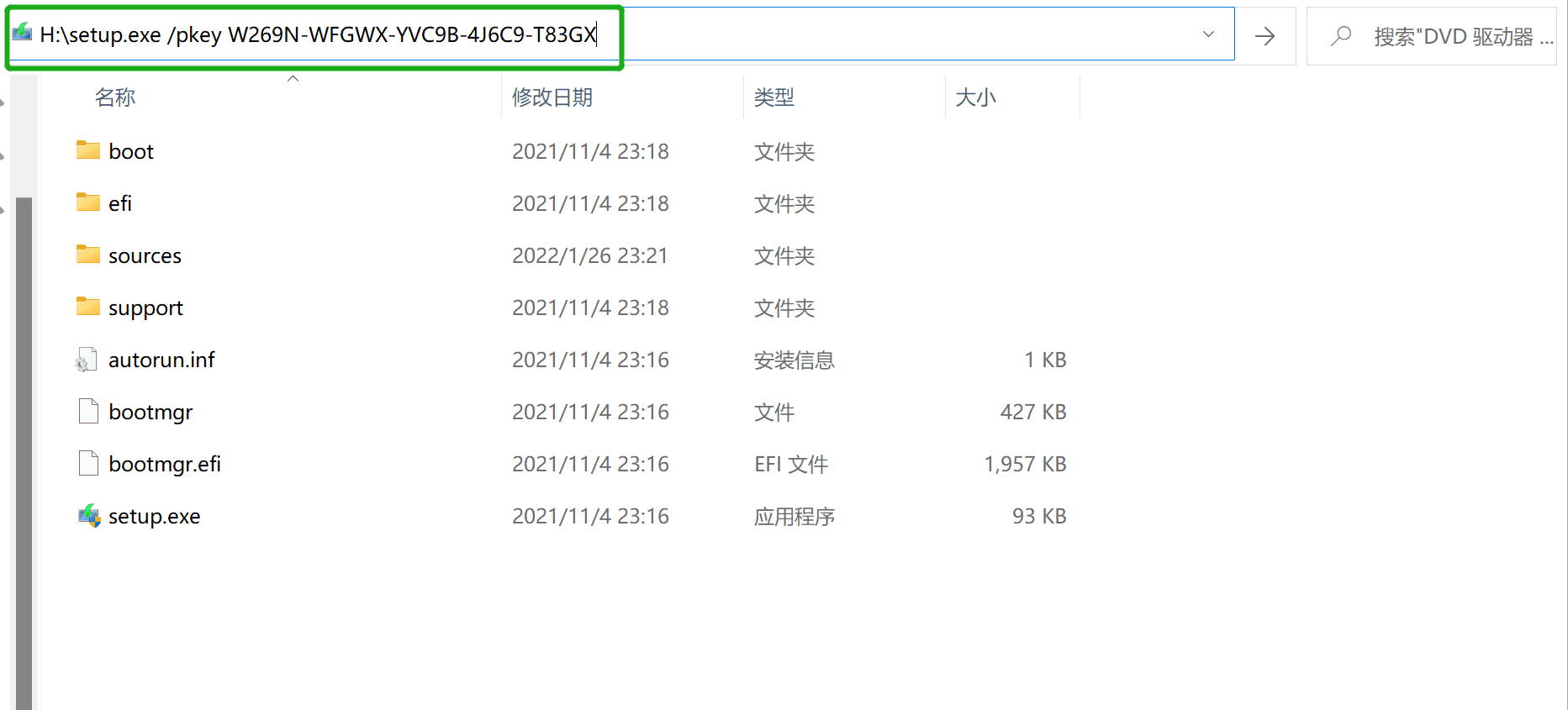Image resolution: width=1568 pixels, height=710 pixels.
Task: Click the search magnifier icon
Action: coord(1341,36)
